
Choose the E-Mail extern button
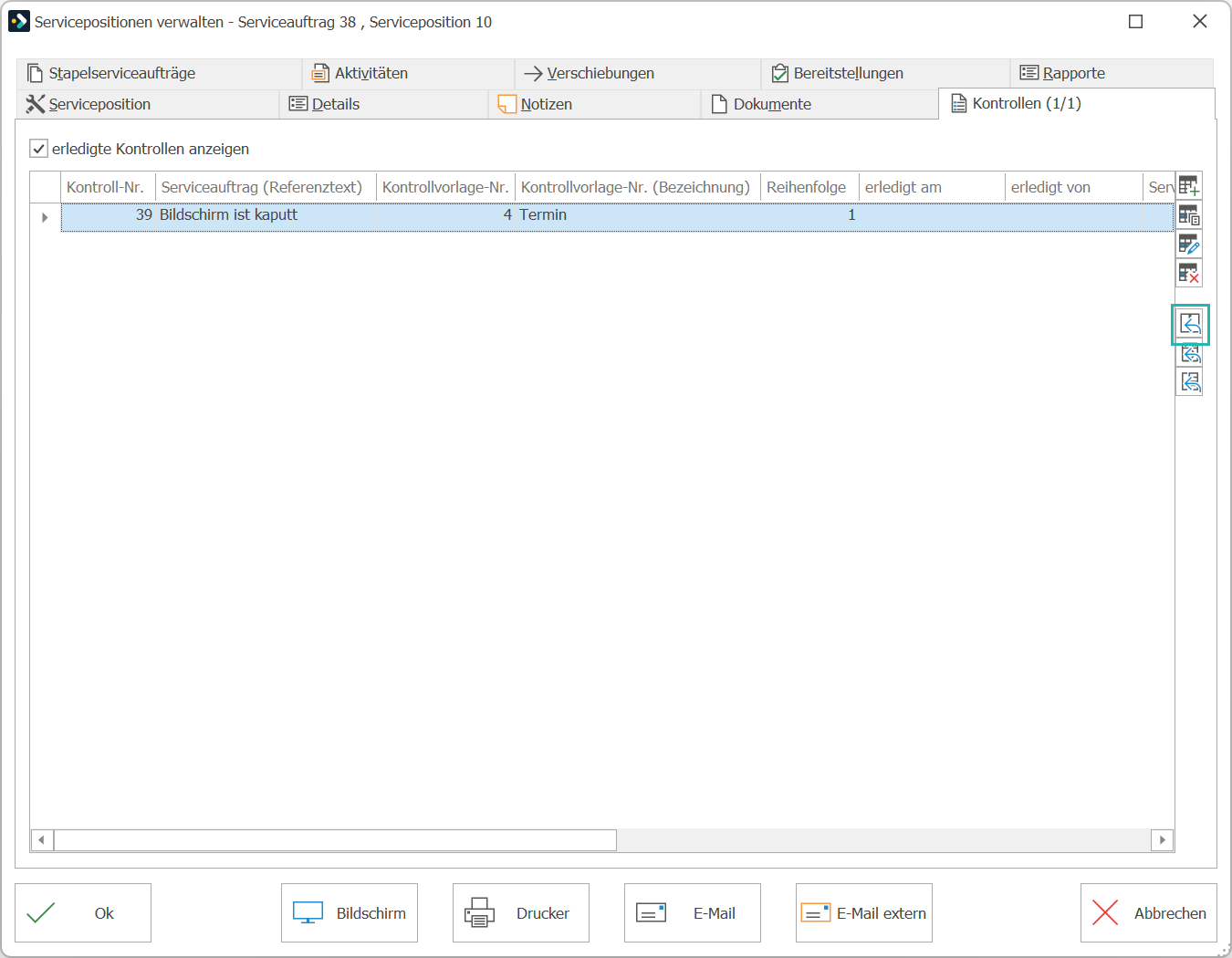click(864, 912)
